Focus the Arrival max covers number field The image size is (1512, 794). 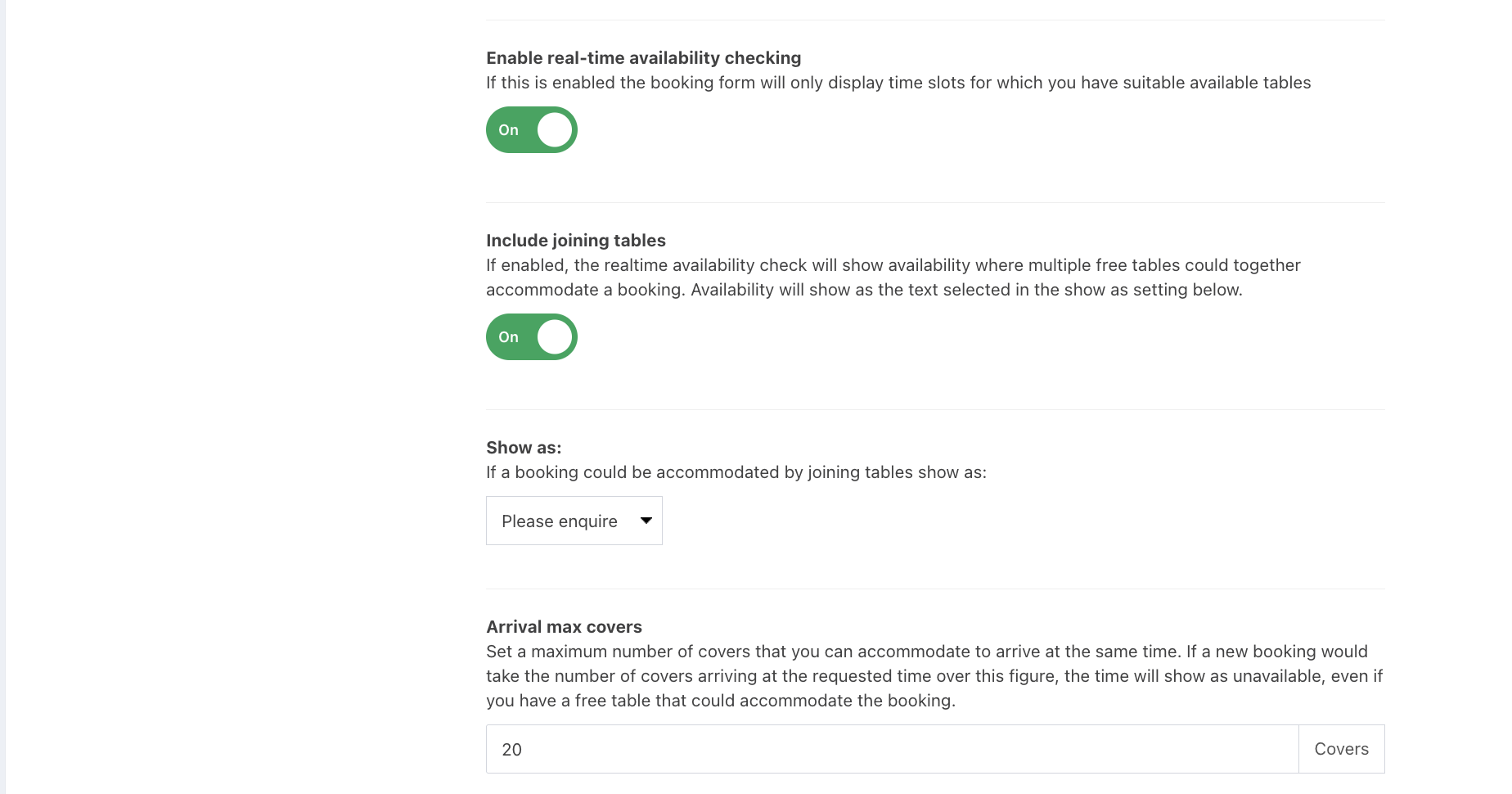click(892, 749)
